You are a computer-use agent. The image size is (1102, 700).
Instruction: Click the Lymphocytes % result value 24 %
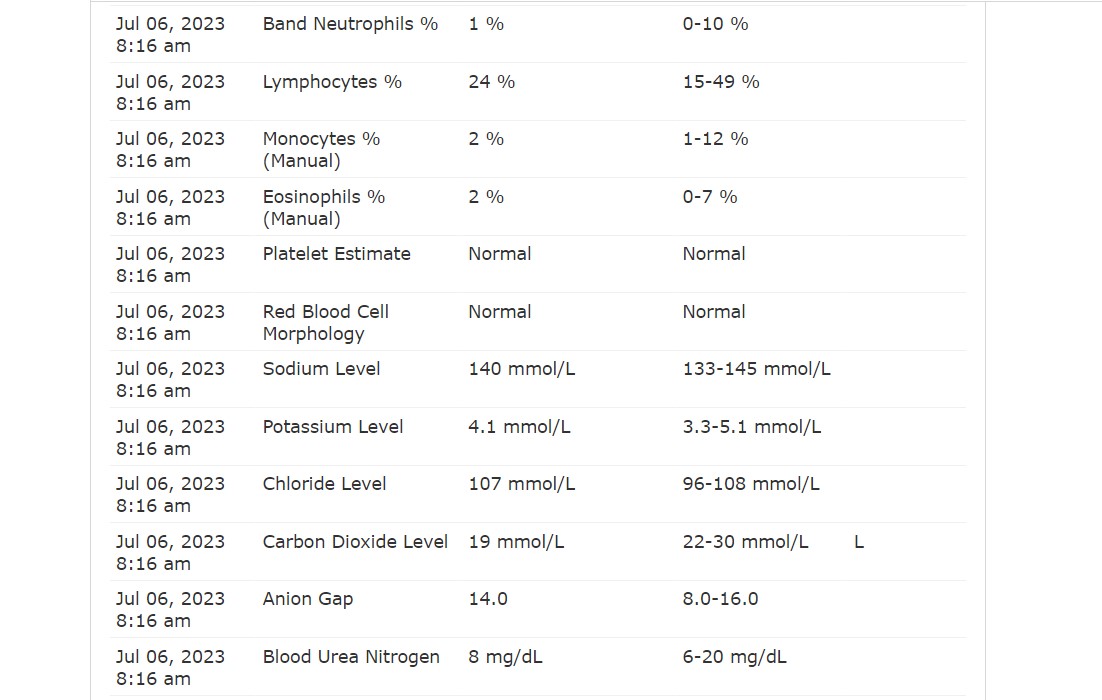tap(491, 82)
